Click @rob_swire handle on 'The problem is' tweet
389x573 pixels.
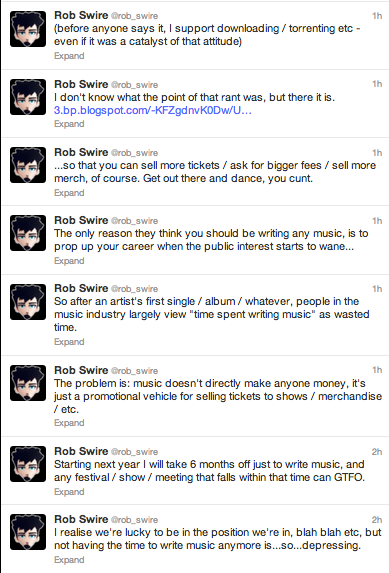(134, 371)
